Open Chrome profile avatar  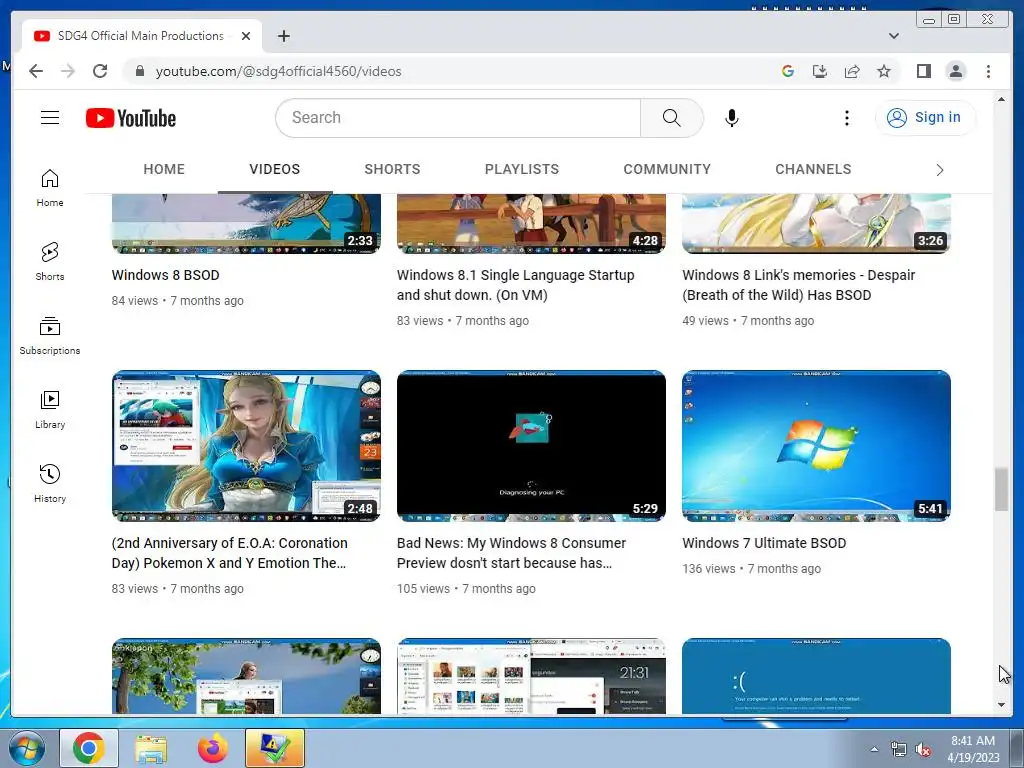click(x=956, y=71)
